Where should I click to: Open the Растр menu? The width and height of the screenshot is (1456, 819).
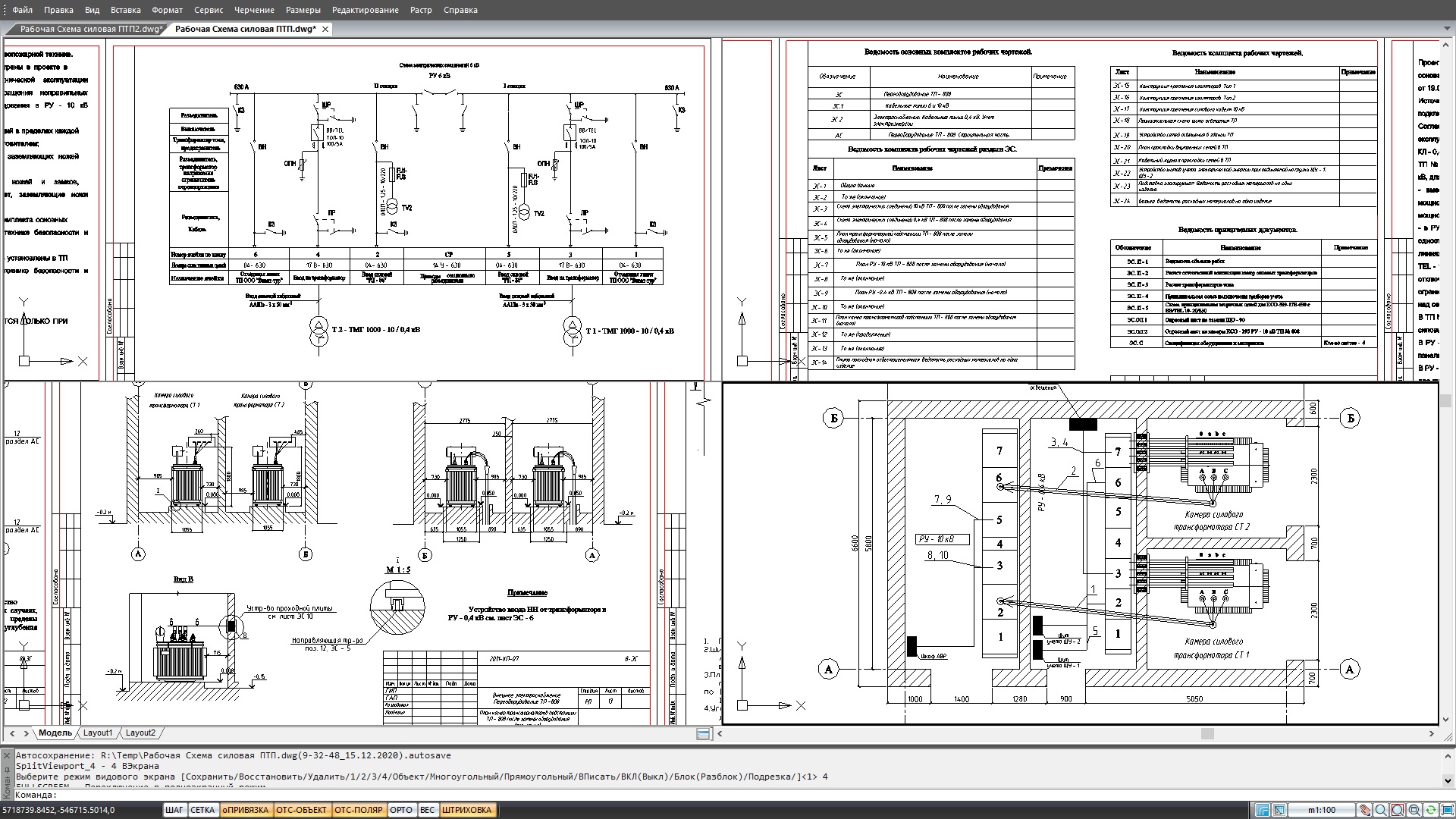(x=421, y=10)
